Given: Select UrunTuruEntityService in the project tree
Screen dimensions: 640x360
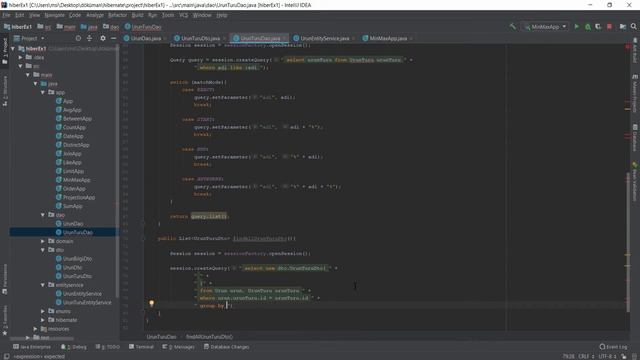Looking at the screenshot, I should tap(87, 302).
